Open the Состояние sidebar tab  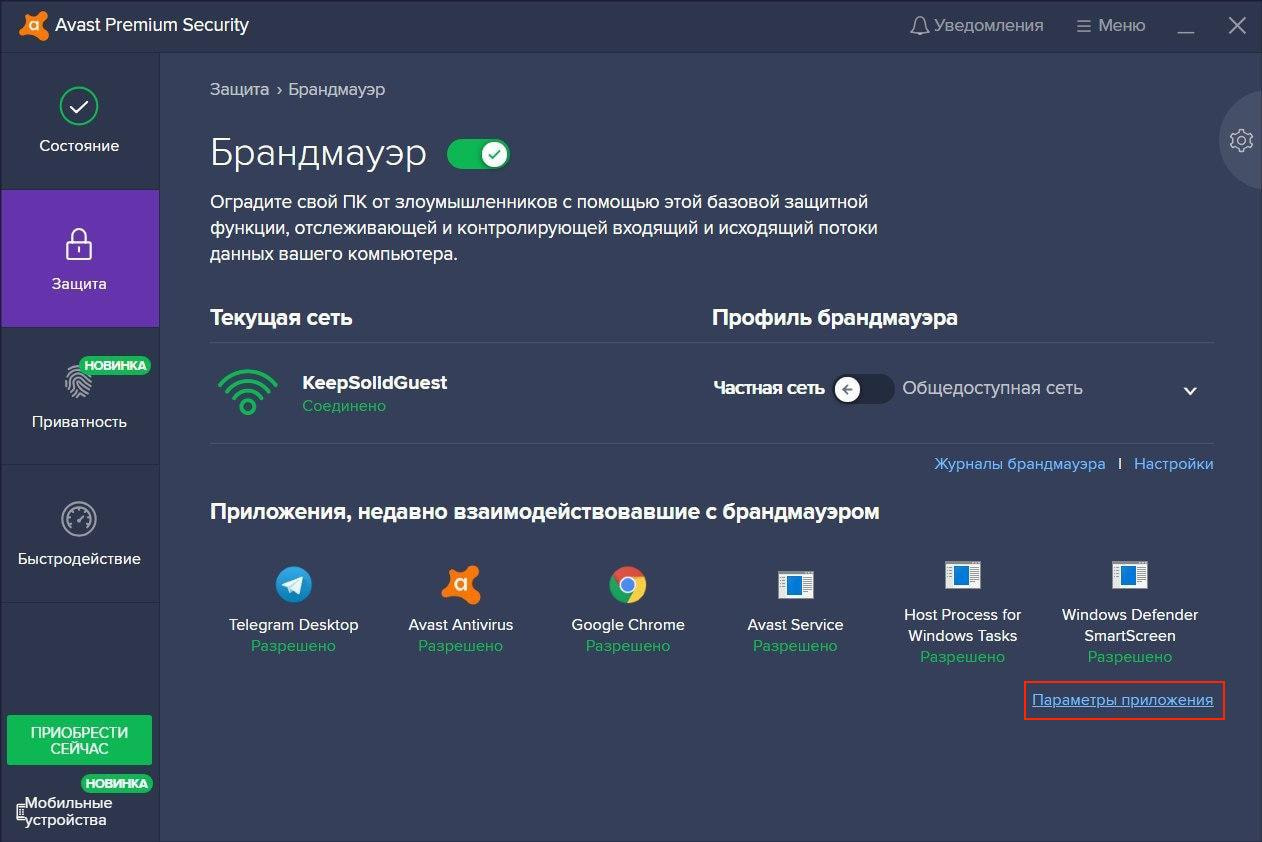79,121
